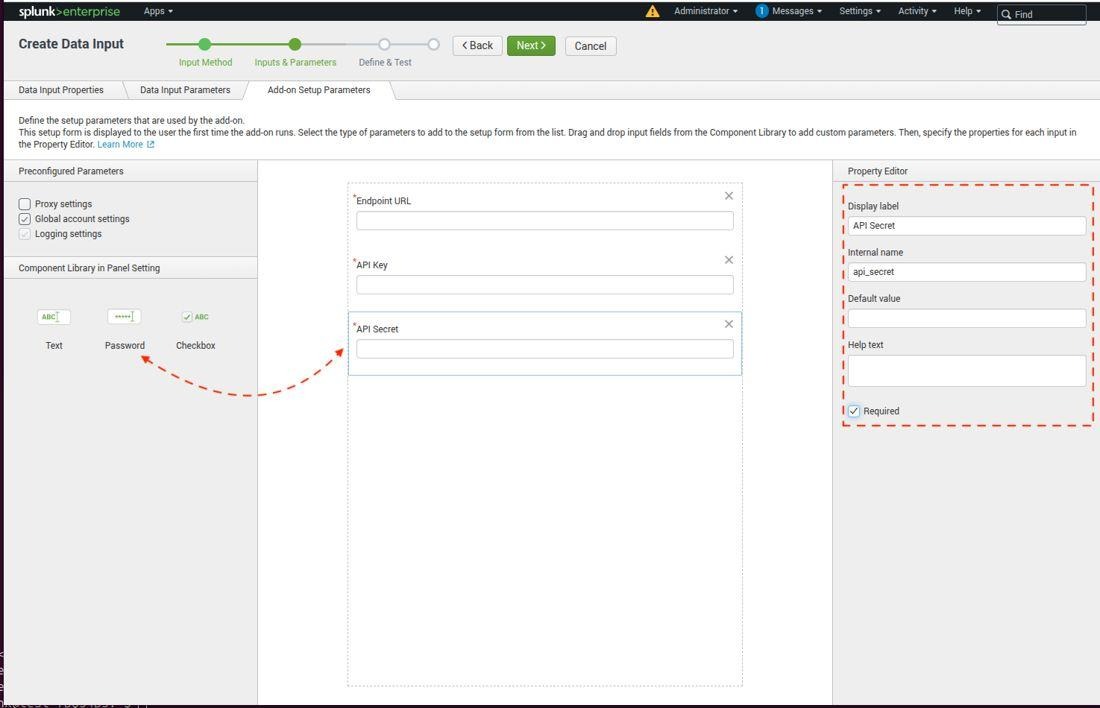Viewport: 1100px width, 708px height.
Task: Select the Password component icon
Action: click(x=124, y=317)
